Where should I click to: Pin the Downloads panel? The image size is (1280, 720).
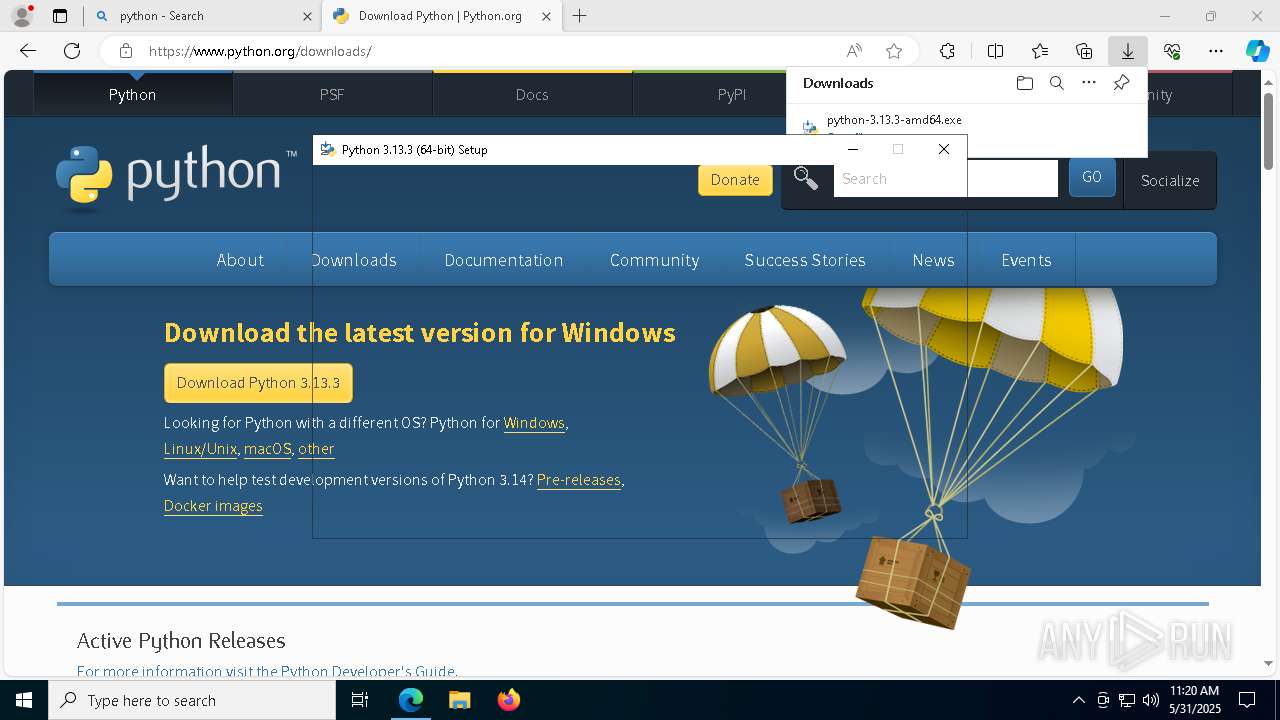(1121, 83)
